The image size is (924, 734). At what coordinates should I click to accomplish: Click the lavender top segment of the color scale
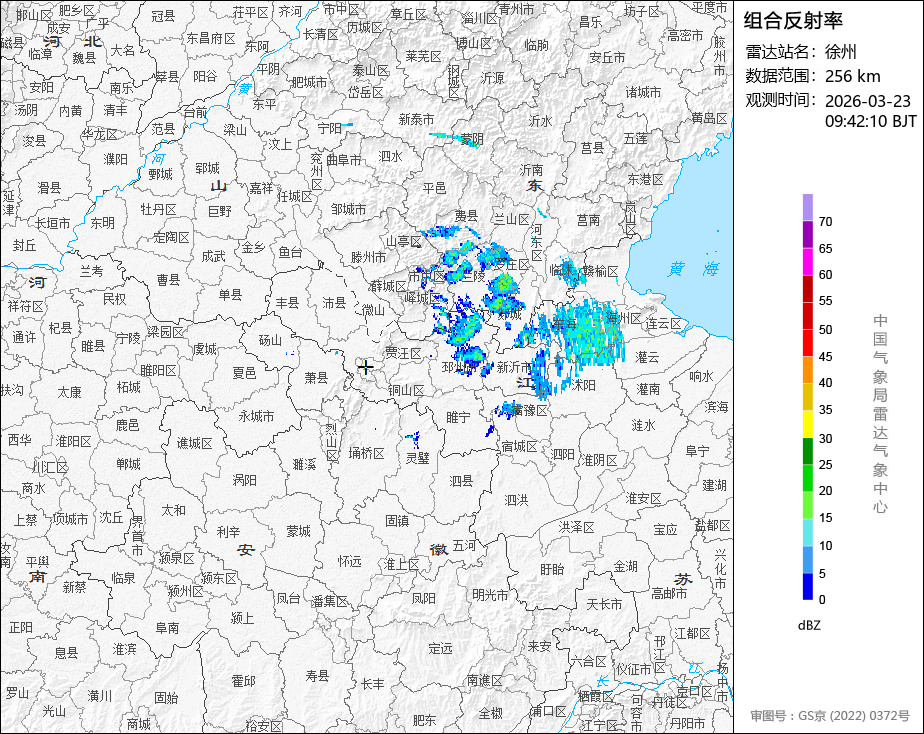pos(807,207)
